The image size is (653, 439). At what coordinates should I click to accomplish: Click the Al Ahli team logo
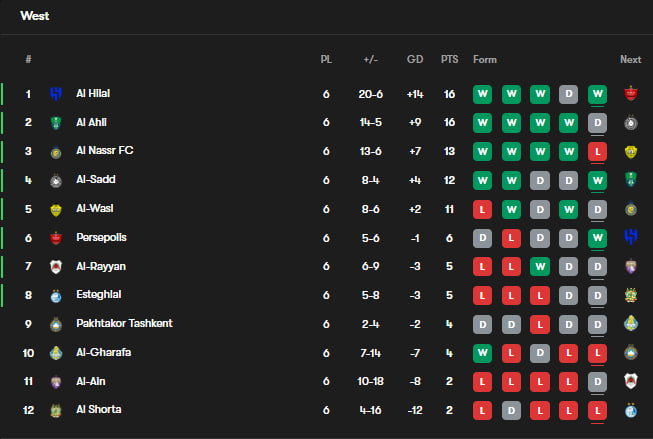coord(56,123)
